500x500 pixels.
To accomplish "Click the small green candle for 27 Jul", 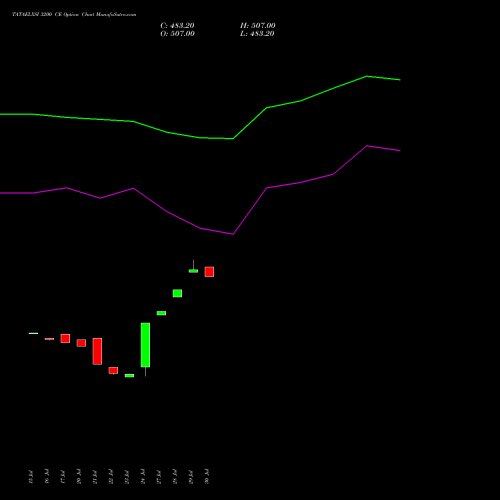I will 161,313.
